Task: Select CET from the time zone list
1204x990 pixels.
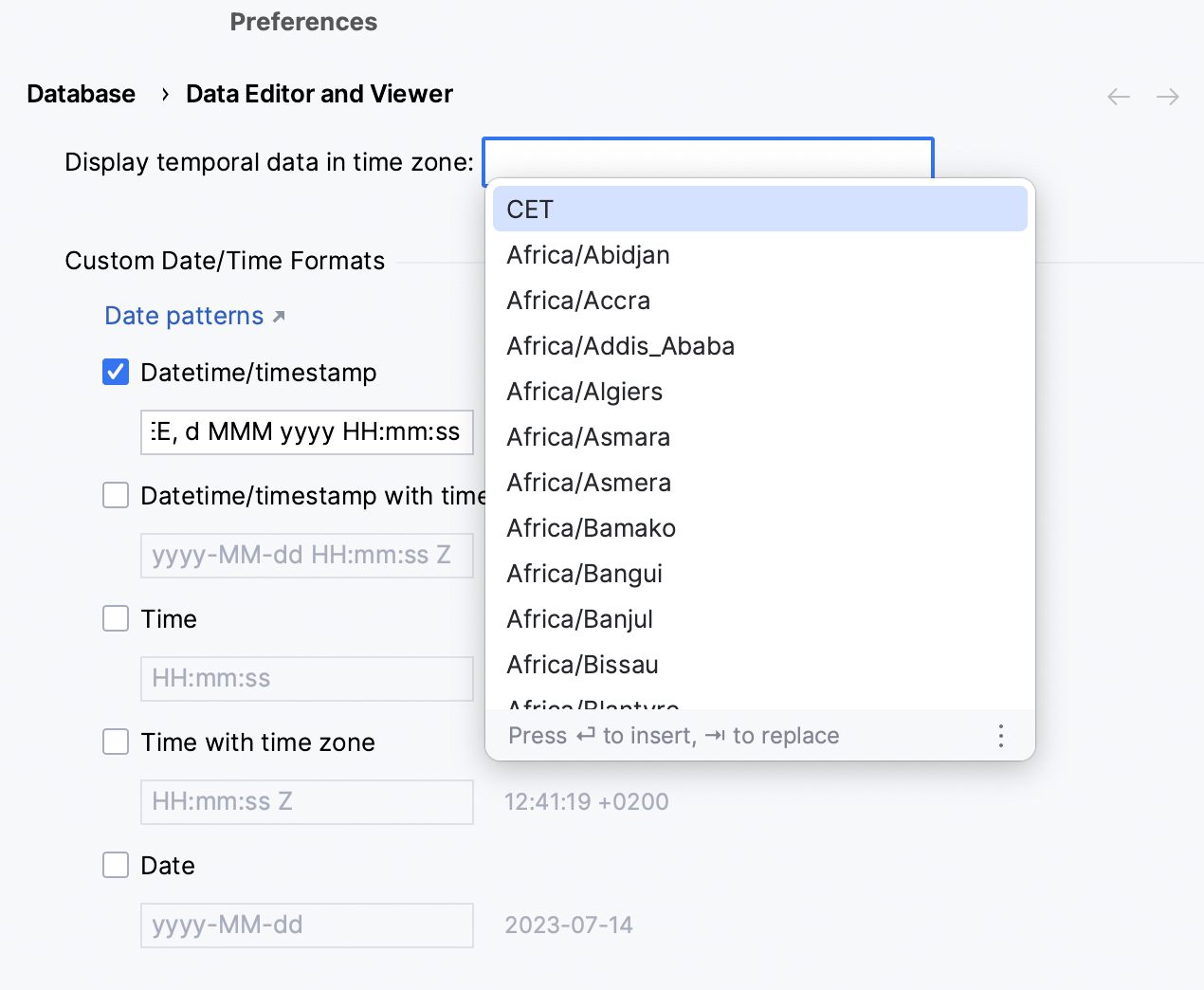Action: tap(758, 210)
